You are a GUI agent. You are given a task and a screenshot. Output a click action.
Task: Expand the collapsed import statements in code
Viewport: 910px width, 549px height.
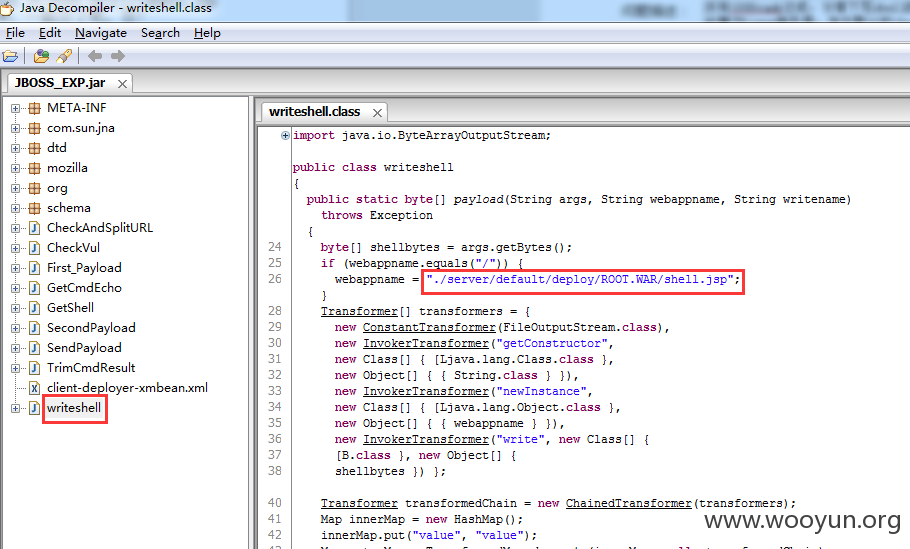tap(285, 136)
